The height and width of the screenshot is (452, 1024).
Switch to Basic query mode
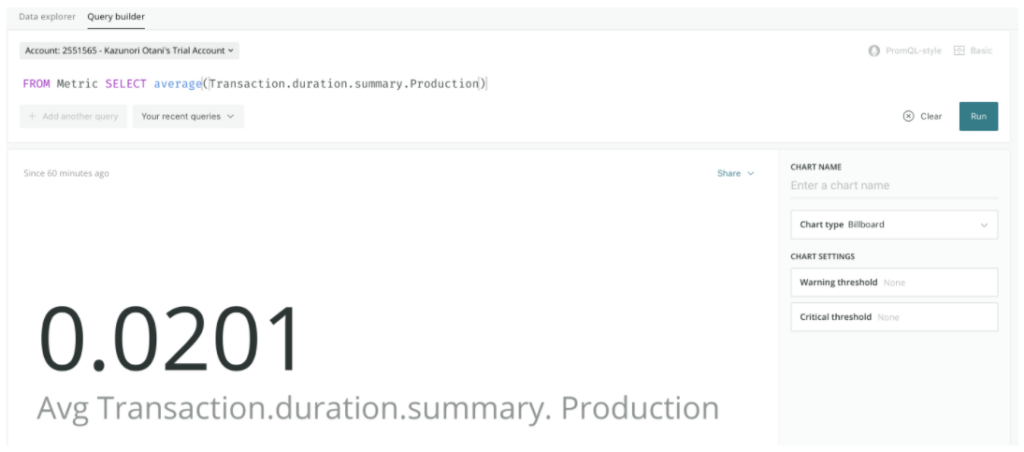973,51
